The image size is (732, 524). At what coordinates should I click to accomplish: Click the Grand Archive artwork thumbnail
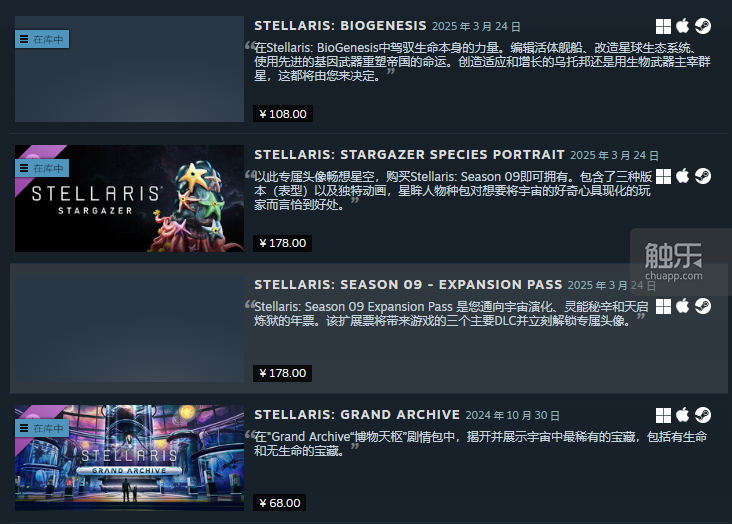point(129,458)
